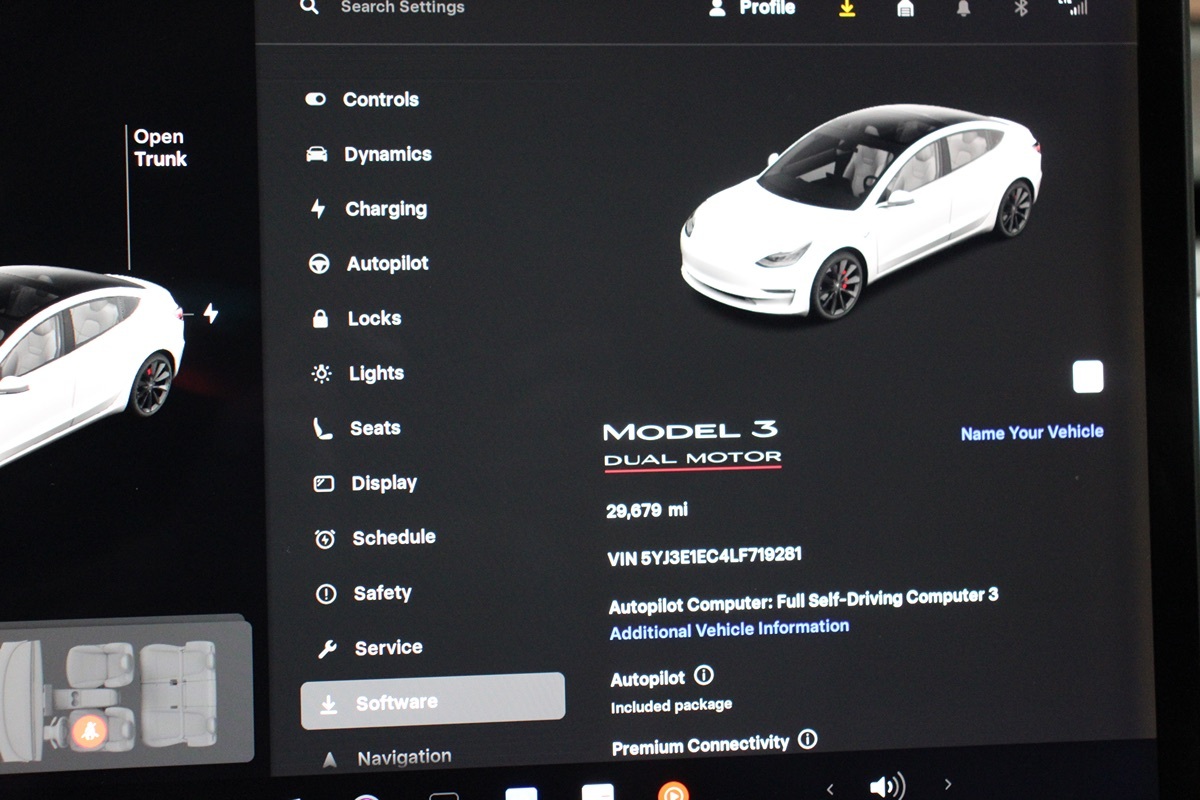1200x800 pixels.
Task: Select Charging in settings sidebar
Action: (x=385, y=209)
